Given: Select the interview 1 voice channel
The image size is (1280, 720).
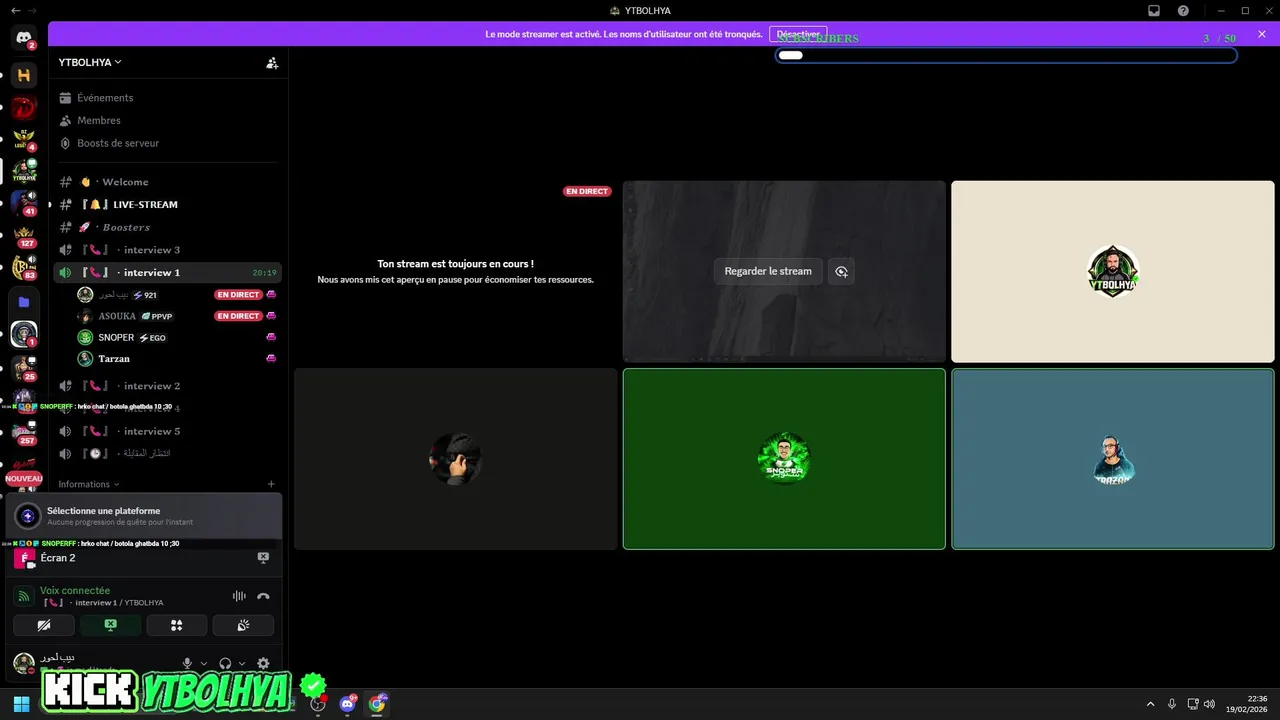Looking at the screenshot, I should [x=166, y=272].
